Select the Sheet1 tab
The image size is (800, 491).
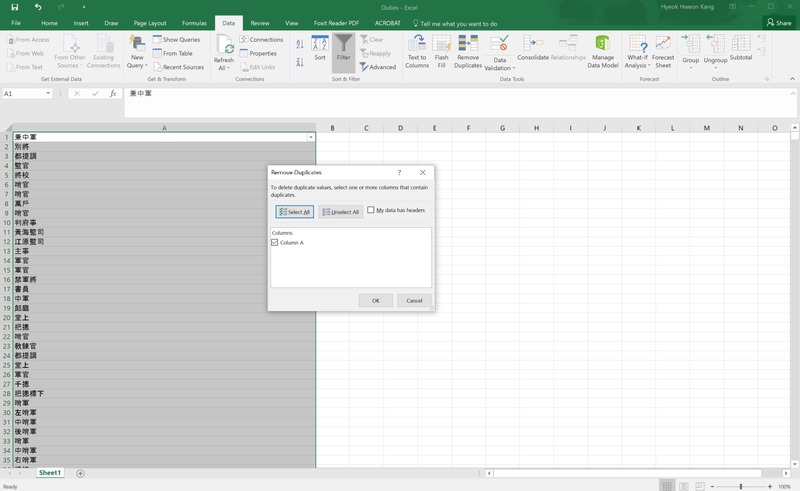tap(49, 473)
